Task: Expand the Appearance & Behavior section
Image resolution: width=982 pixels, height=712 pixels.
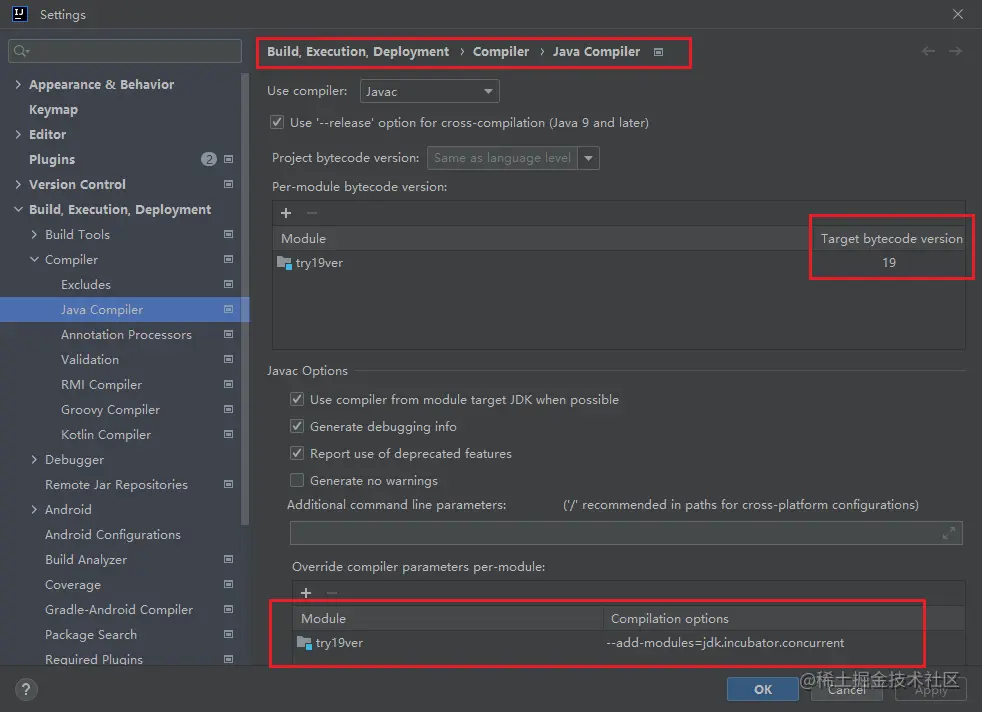Action: tap(18, 84)
